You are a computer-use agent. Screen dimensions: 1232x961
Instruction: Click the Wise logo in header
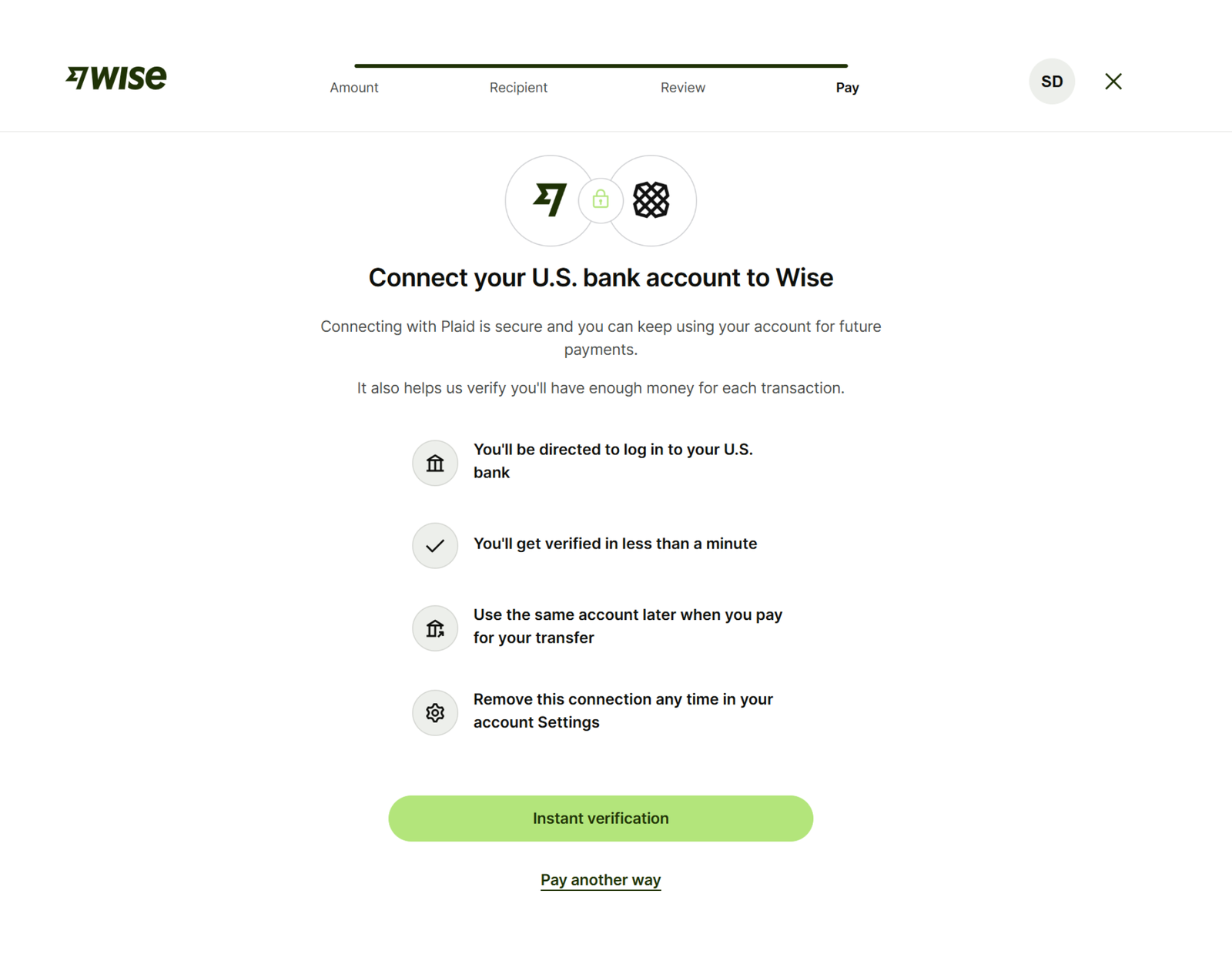116,78
